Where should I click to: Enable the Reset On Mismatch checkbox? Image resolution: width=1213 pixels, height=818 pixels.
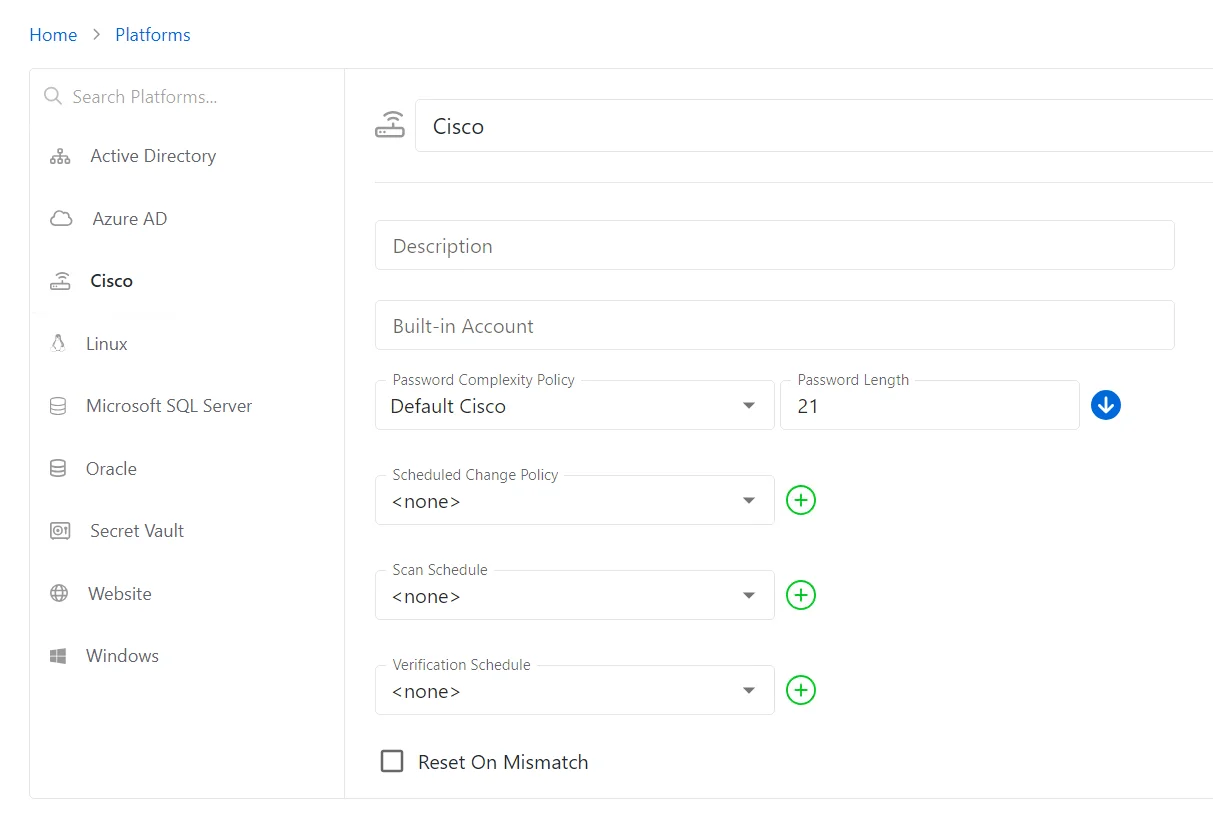pos(392,761)
